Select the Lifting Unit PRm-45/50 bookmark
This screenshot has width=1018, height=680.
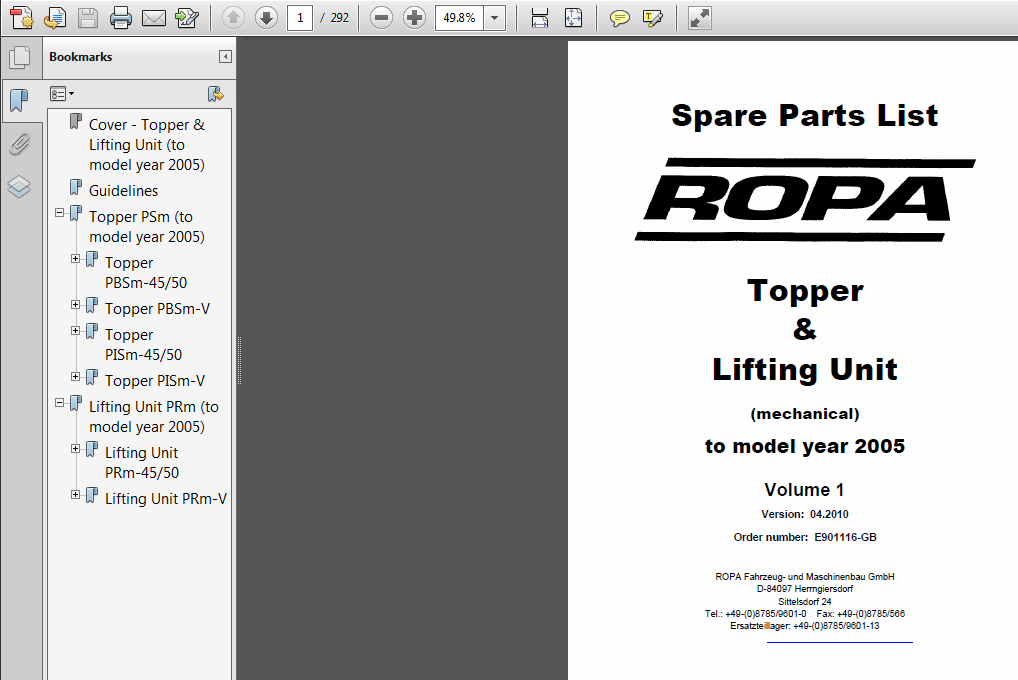[142, 462]
